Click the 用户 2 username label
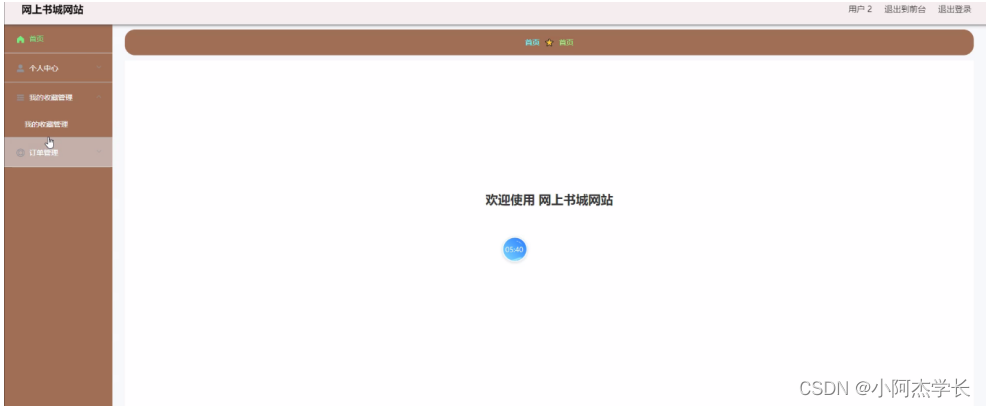The width and height of the screenshot is (986, 407). tap(859, 9)
